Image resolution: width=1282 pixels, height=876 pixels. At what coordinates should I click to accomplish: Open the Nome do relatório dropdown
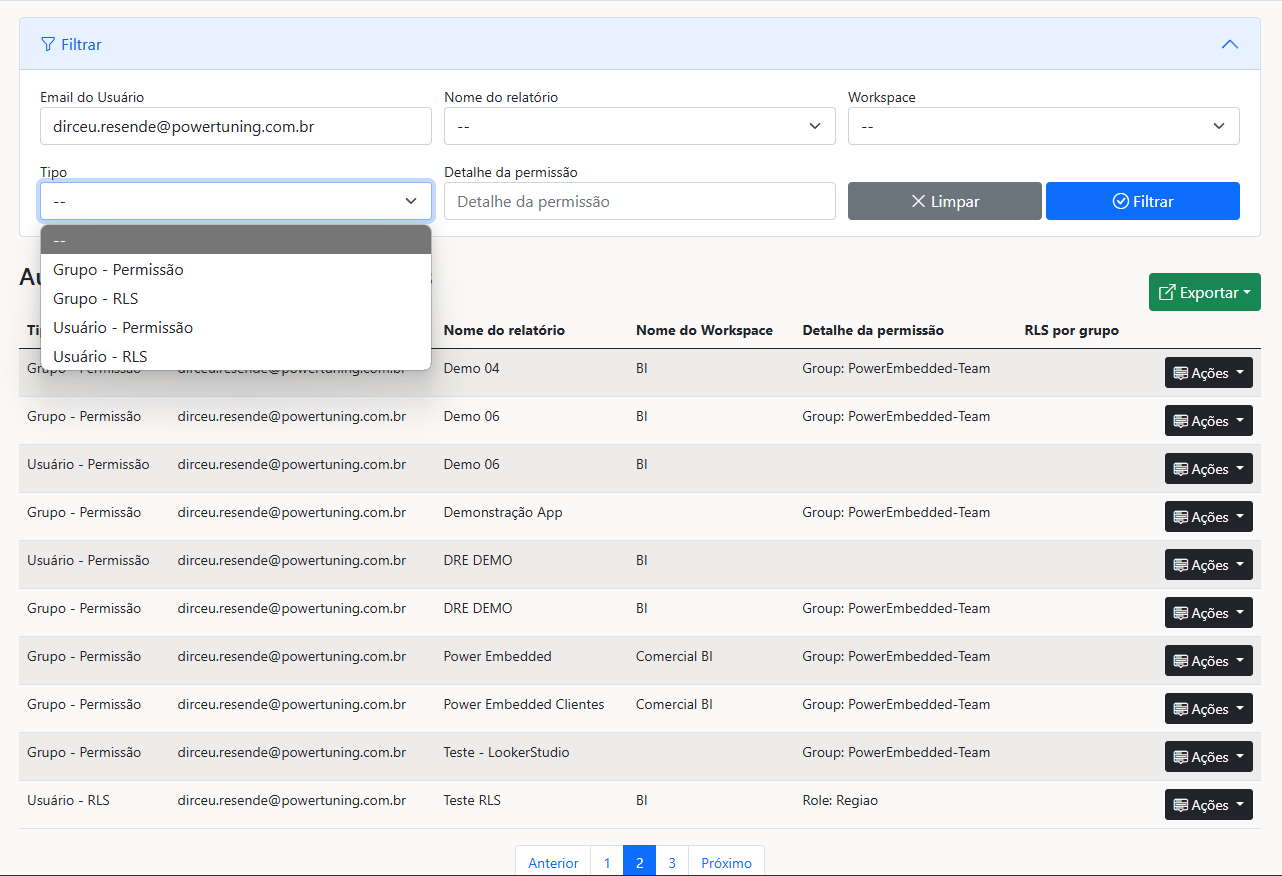(639, 126)
